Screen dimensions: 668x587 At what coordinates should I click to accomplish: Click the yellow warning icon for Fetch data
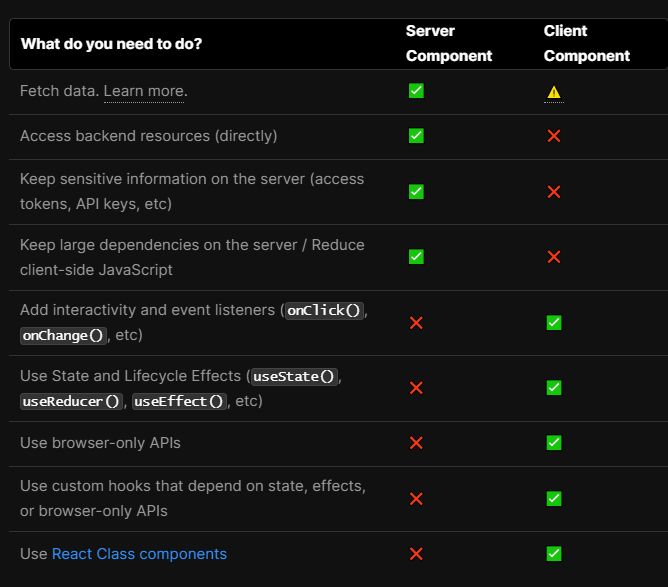tap(554, 92)
